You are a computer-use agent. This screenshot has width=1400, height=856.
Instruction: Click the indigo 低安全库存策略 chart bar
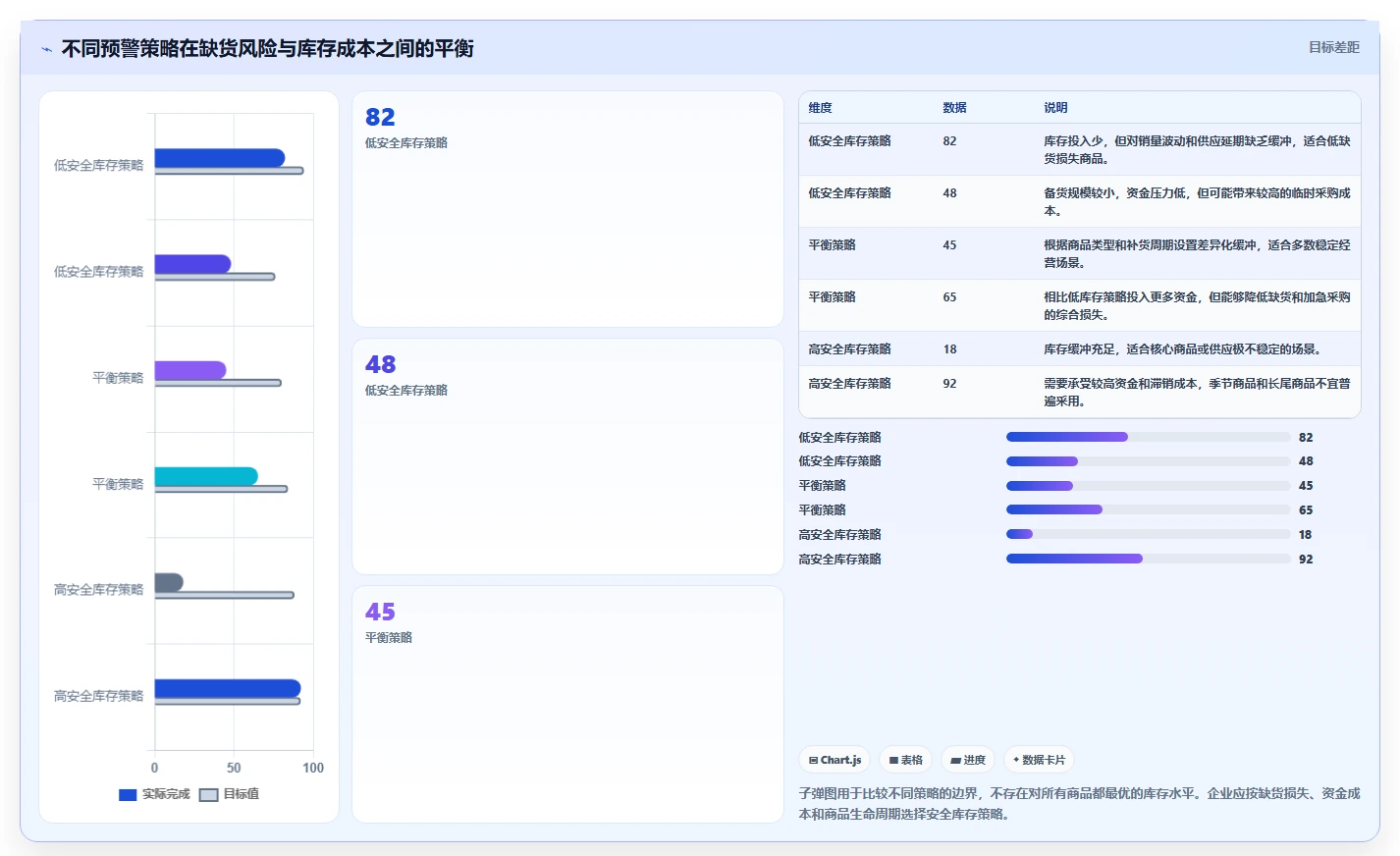coord(192,264)
